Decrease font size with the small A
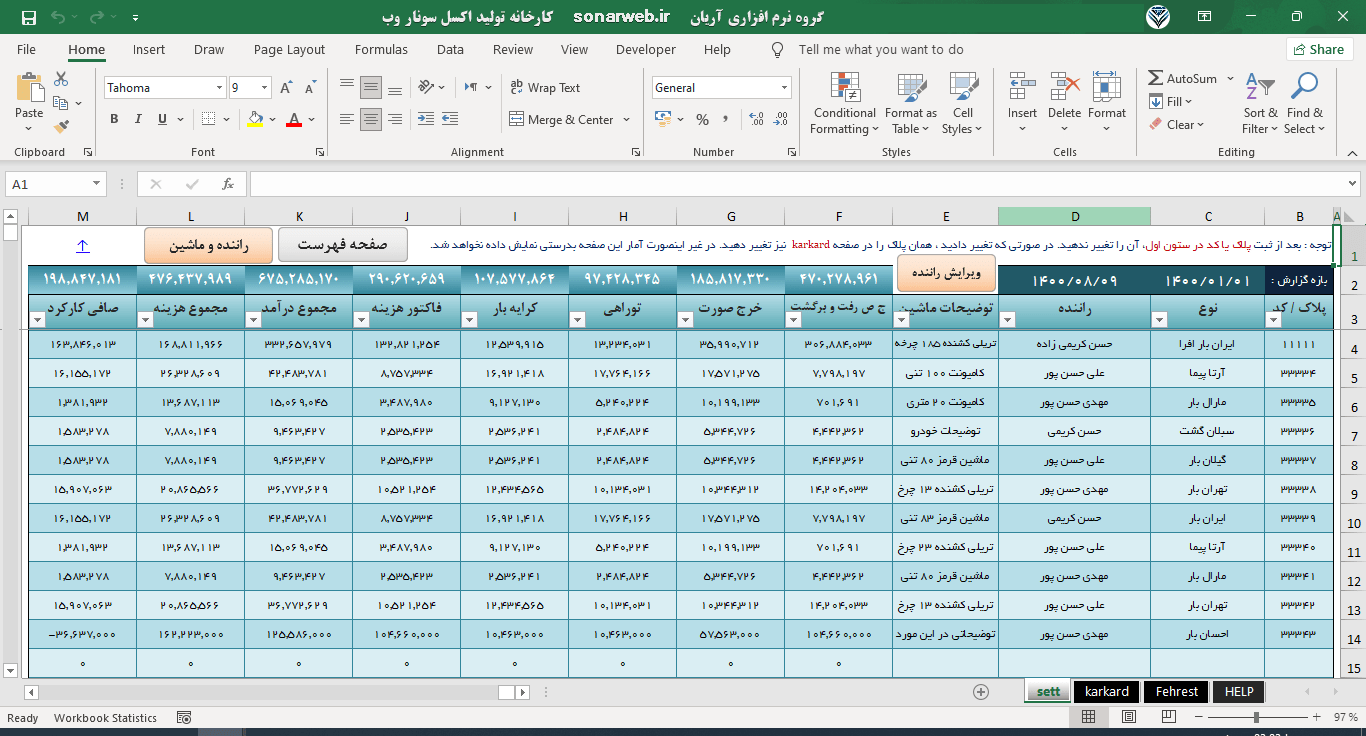 coord(312,88)
